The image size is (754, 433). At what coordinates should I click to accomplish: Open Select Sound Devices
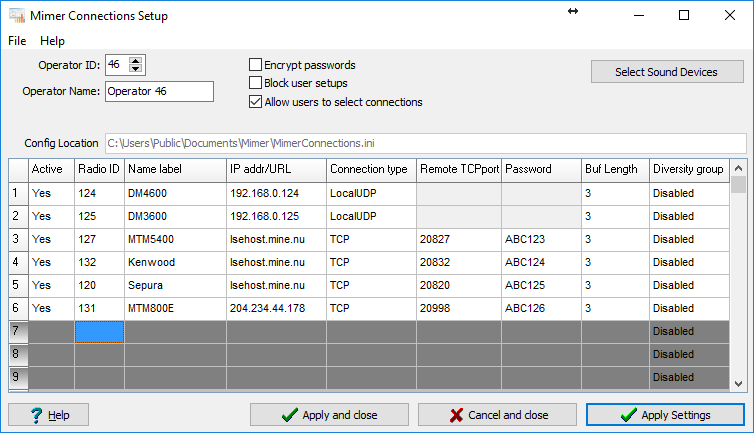[667, 72]
